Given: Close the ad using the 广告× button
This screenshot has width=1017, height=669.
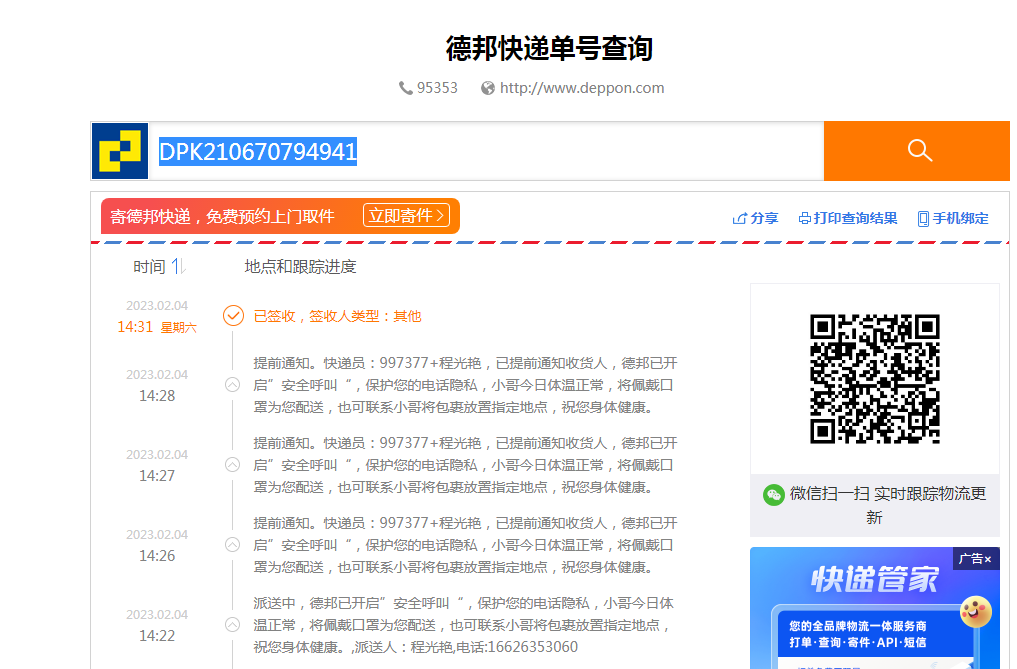Looking at the screenshot, I should 975,559.
